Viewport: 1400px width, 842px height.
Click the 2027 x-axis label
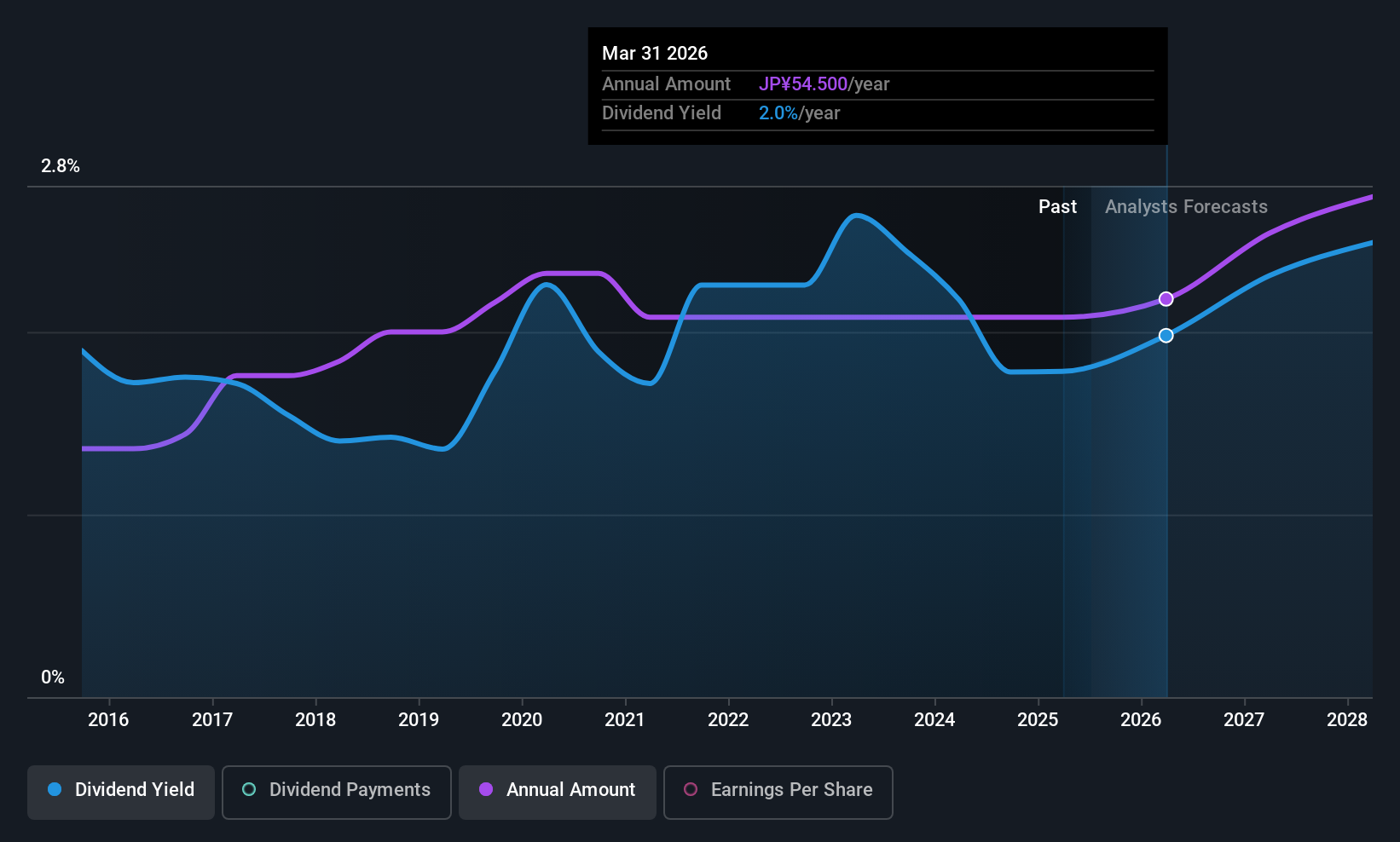[x=1244, y=720]
